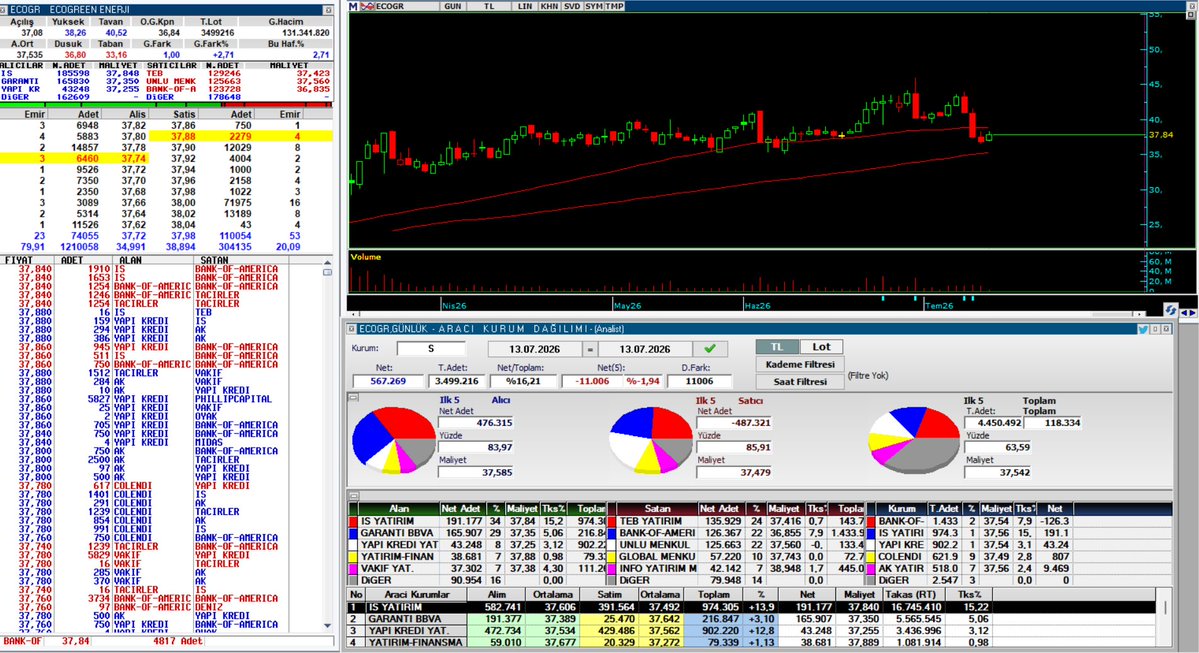Toggle SYM option in chart toolbar
The image size is (1199, 653).
point(593,6)
